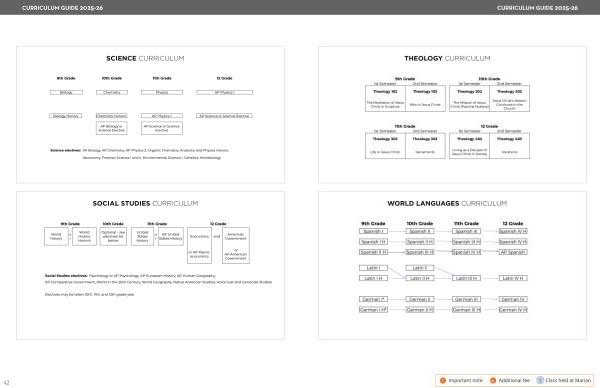Click the orange Additional fee icon

pyautogui.click(x=493, y=380)
